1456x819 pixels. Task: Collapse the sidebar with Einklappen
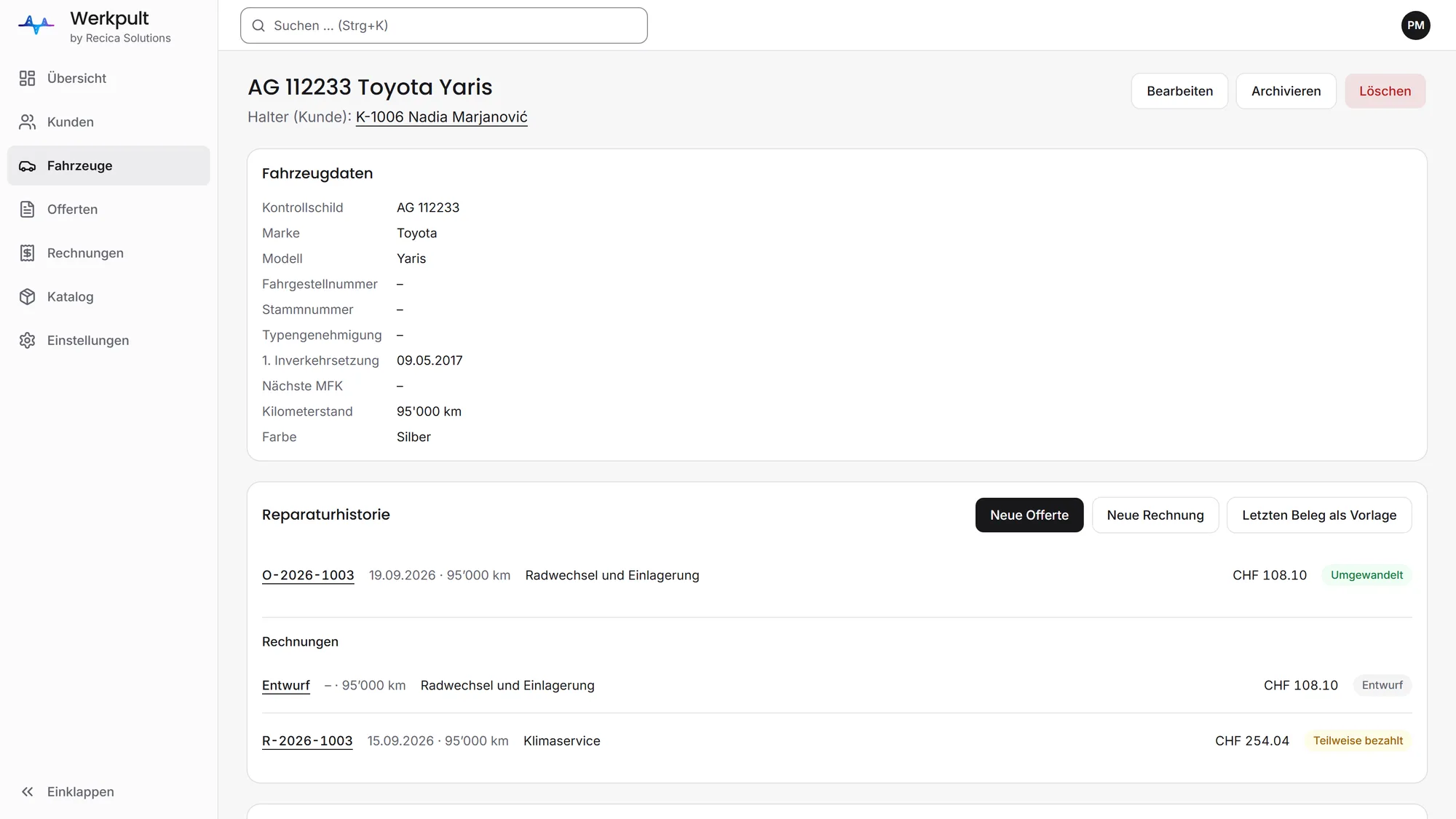point(108,791)
